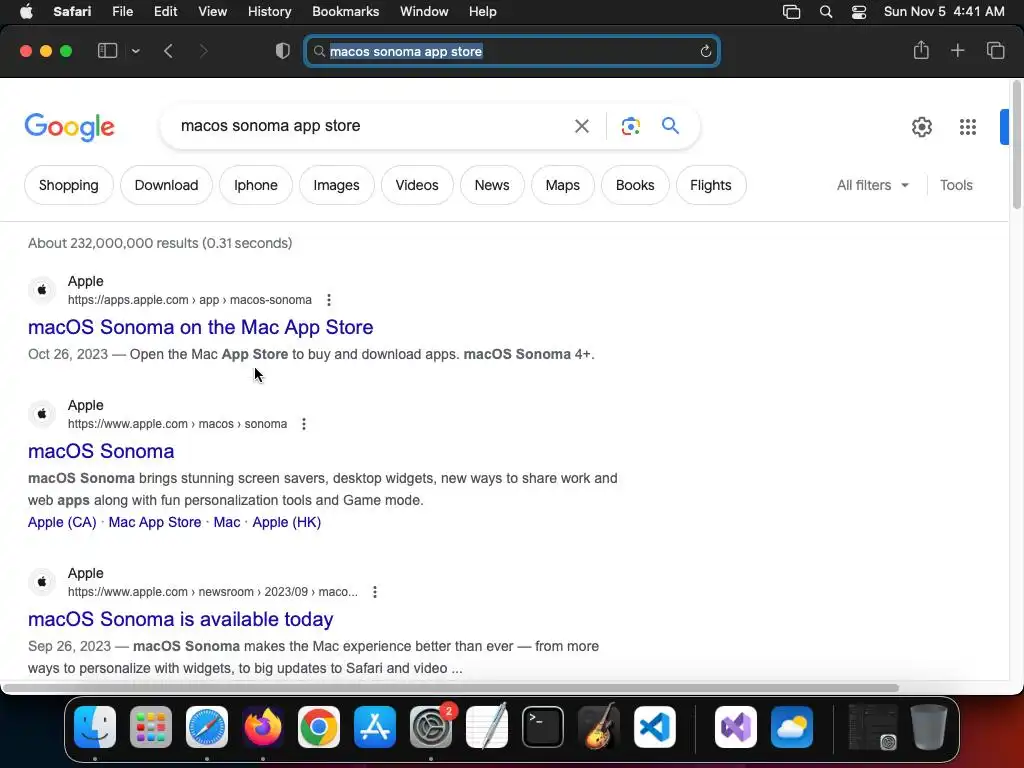Clear the Google search query
This screenshot has height=768, width=1024.
tap(581, 126)
